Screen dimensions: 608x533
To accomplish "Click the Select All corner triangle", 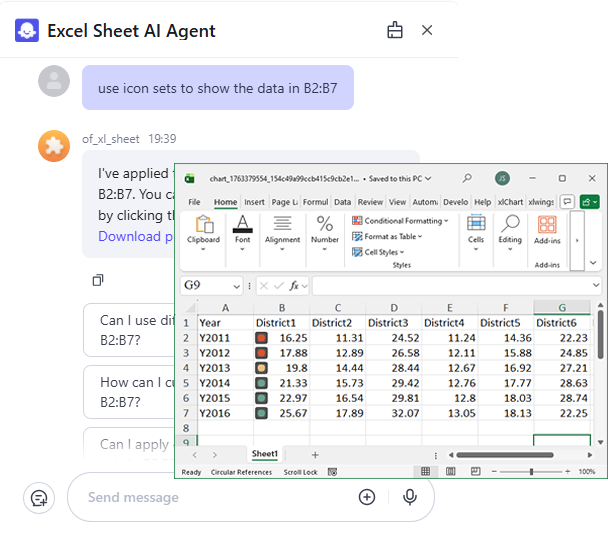I will click(190, 308).
